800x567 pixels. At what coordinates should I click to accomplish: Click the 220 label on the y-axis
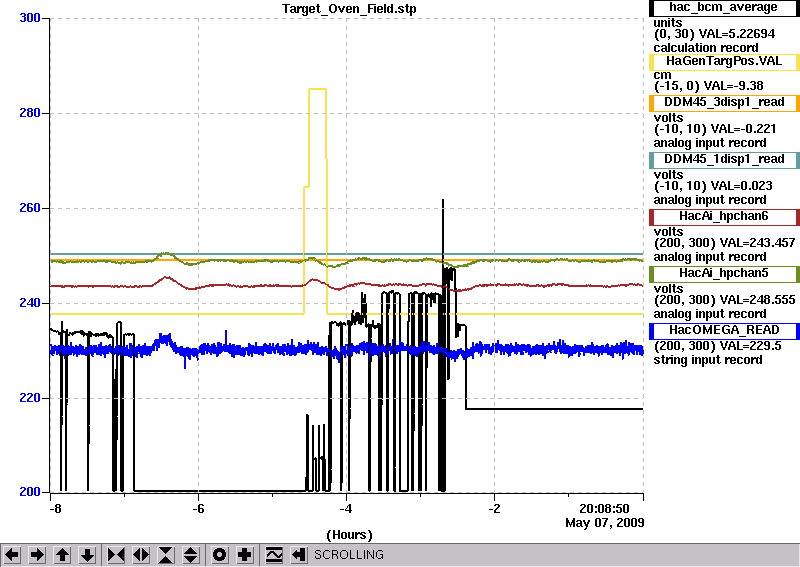click(30, 398)
